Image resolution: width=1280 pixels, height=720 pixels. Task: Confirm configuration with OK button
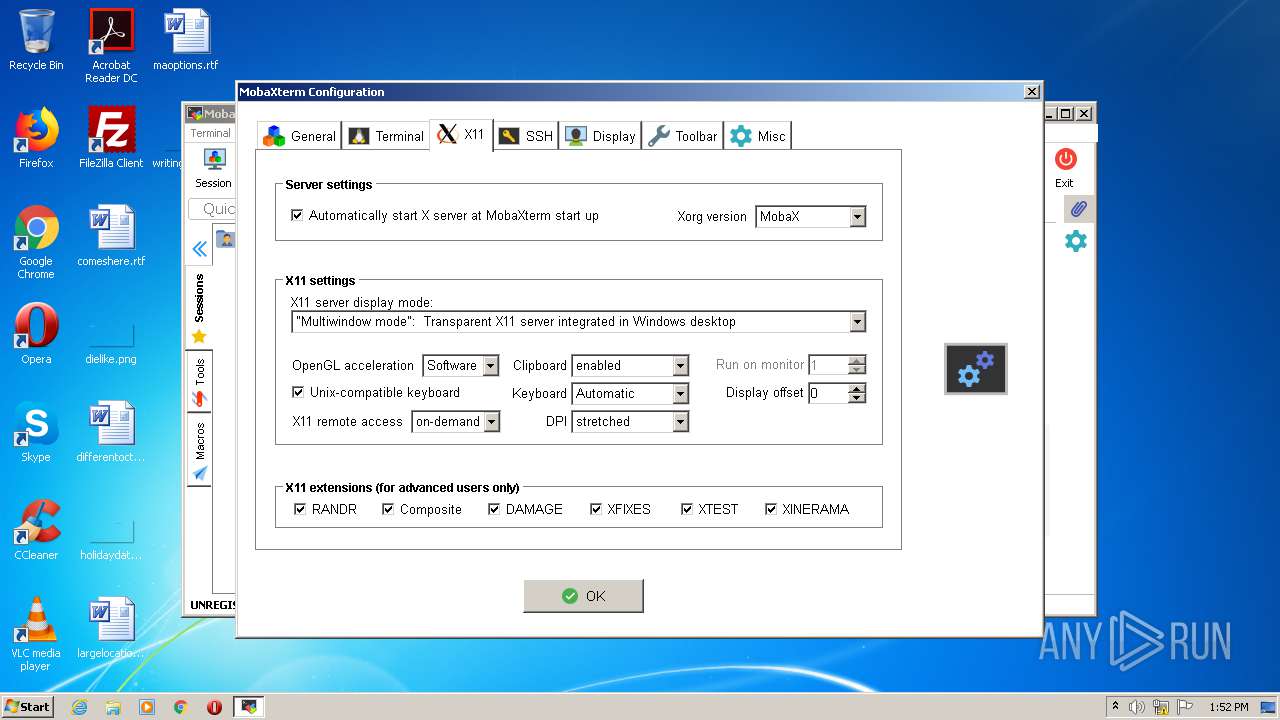583,596
